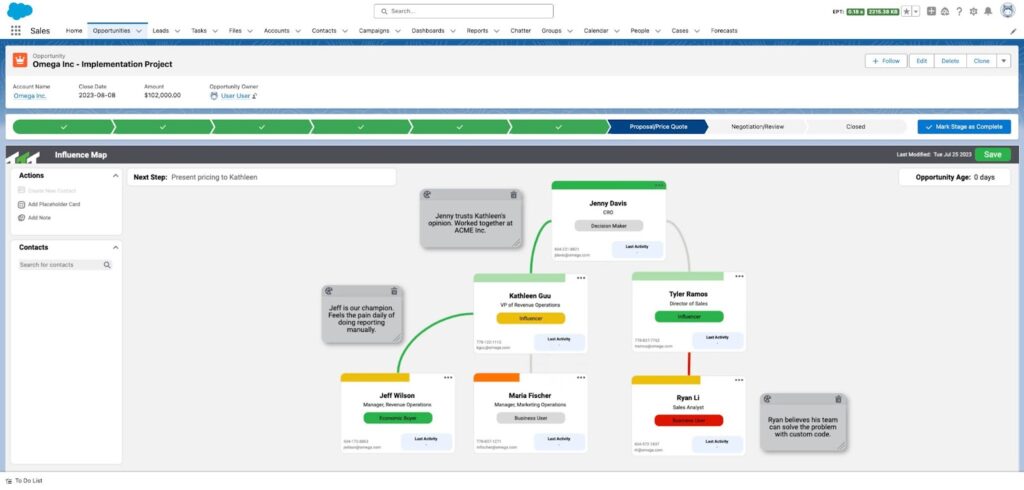Collapse the Contacts panel
Viewport: 1024px width, 490px height.
[116, 248]
